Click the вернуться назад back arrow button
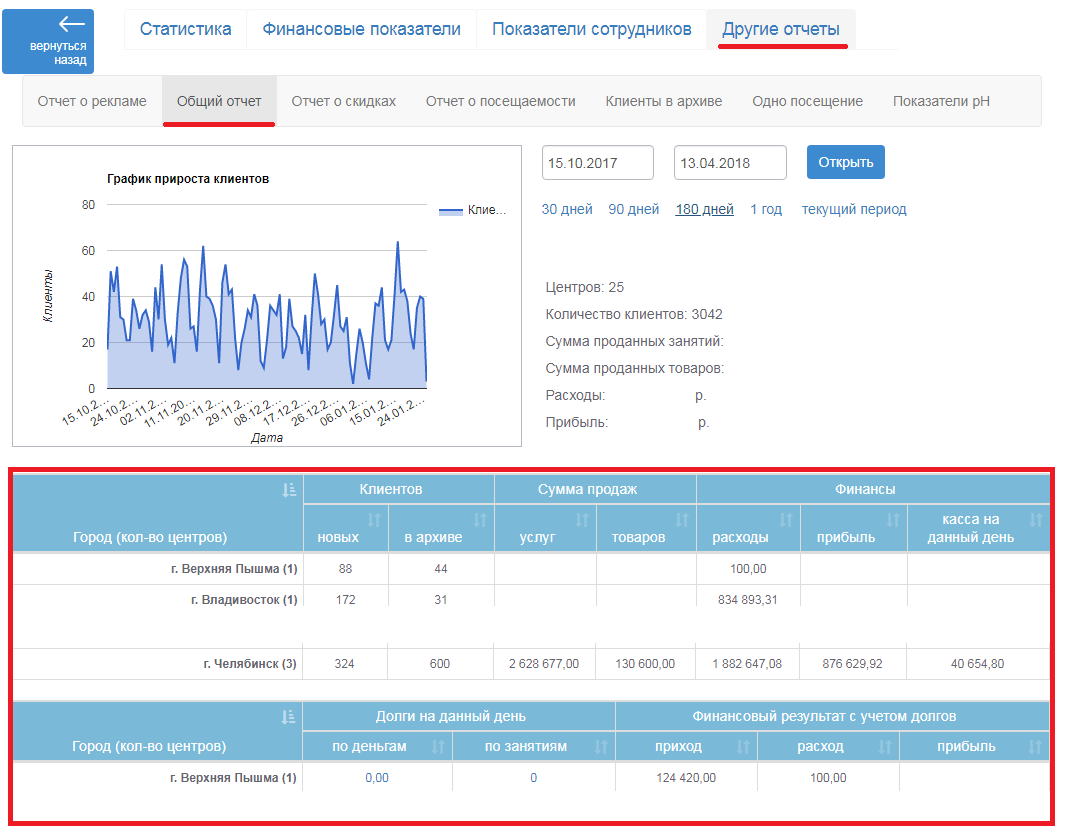Screen dimensions: 1071x831 [48, 41]
